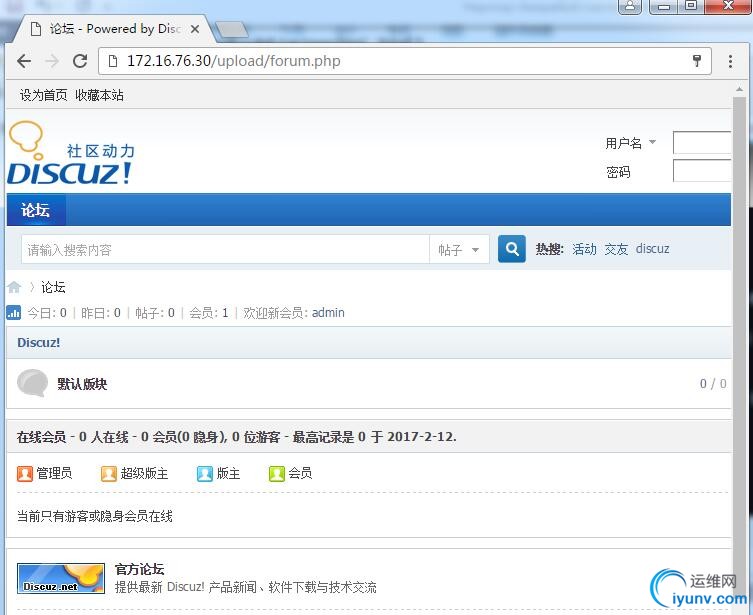The width and height of the screenshot is (753, 615).
Task: Click hot search term discuz
Action: pos(652,249)
